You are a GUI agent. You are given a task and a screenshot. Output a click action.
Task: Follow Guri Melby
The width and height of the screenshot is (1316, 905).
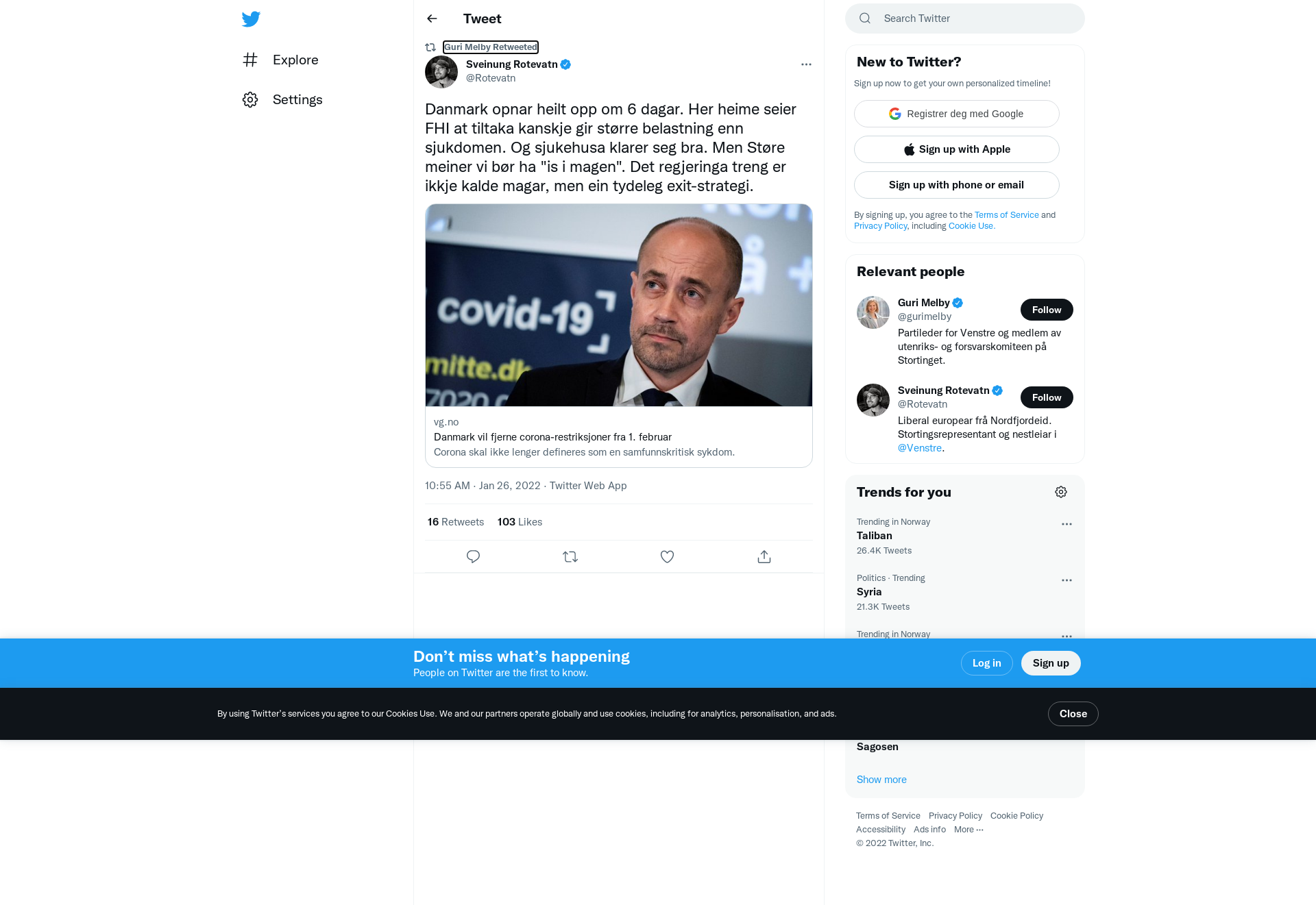[x=1047, y=310]
